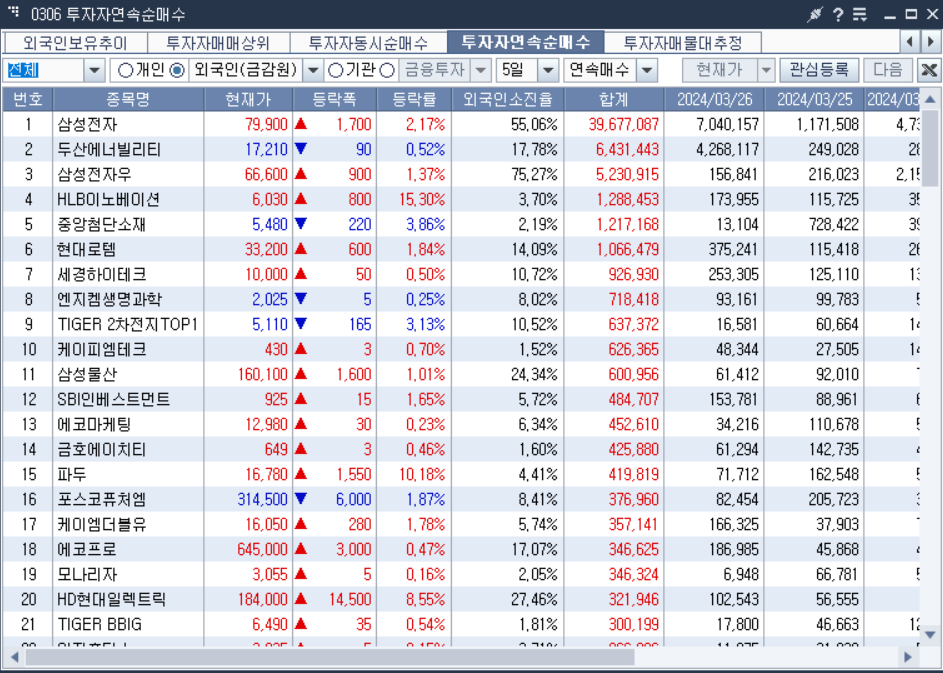
Task: Click the 전체 input field
Action: tap(44, 70)
